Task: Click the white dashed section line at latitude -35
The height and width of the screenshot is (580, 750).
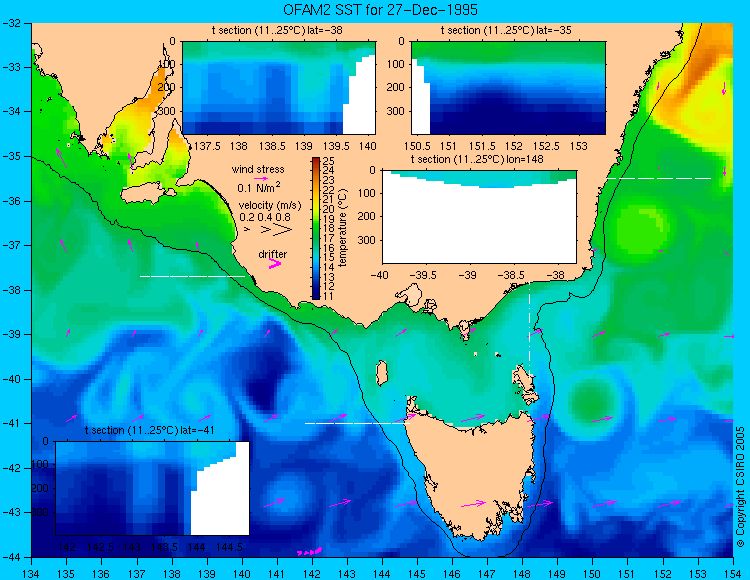Action: click(x=659, y=178)
